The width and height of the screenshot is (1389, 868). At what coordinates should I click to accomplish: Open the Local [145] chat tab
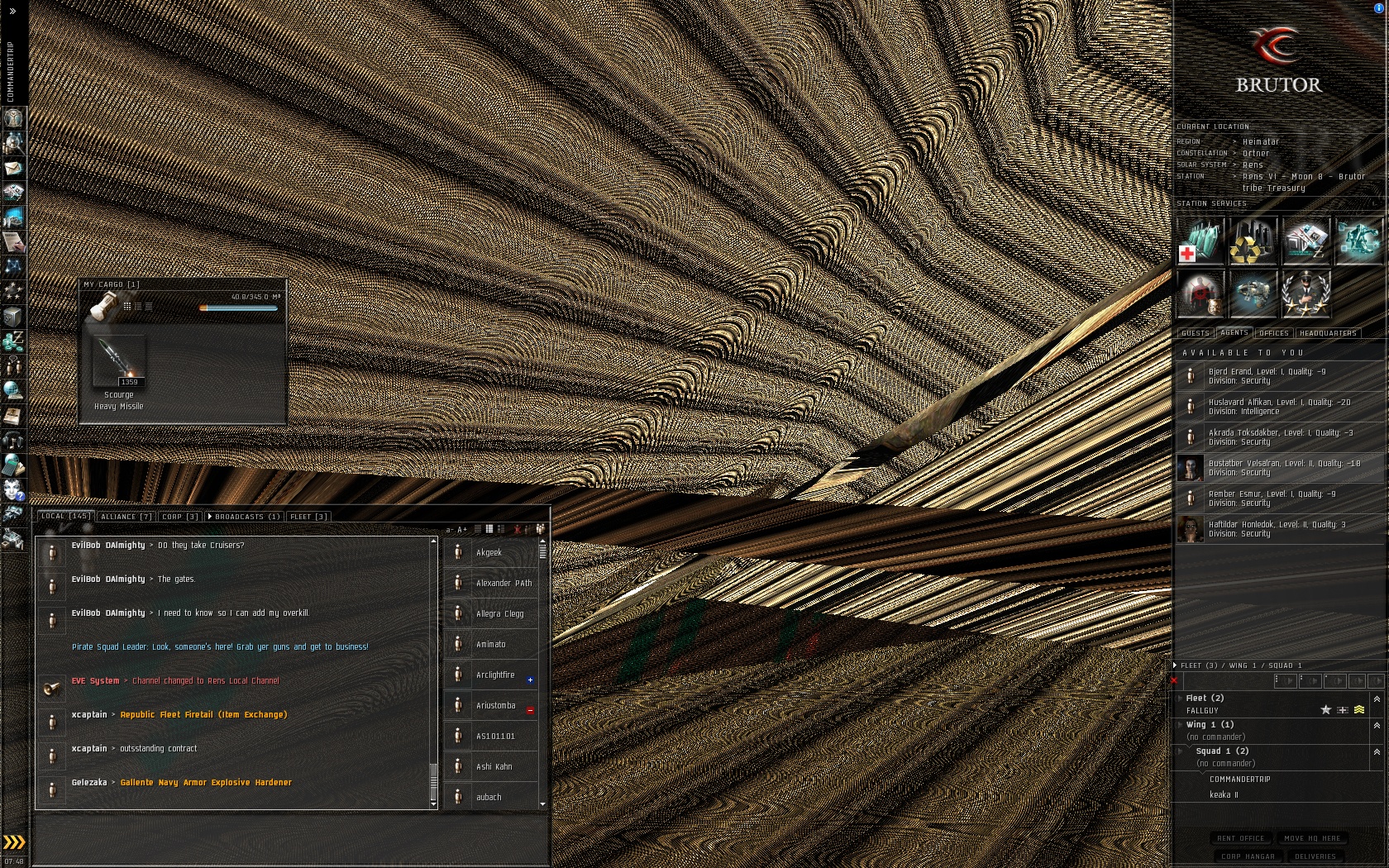pos(65,516)
